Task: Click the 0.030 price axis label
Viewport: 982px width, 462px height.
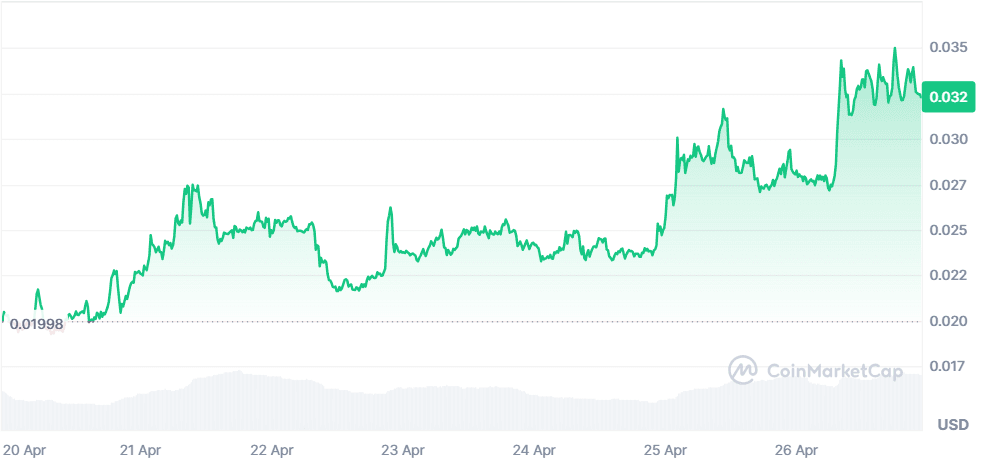Action: pos(947,139)
